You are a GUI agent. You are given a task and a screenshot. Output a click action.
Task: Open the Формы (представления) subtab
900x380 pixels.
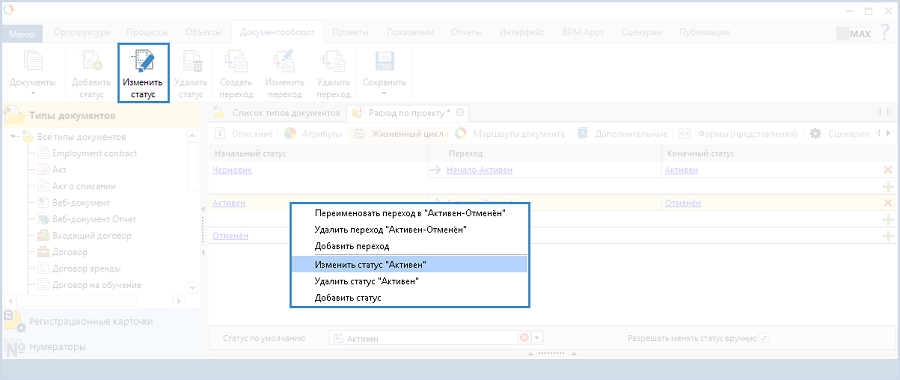(x=738, y=134)
